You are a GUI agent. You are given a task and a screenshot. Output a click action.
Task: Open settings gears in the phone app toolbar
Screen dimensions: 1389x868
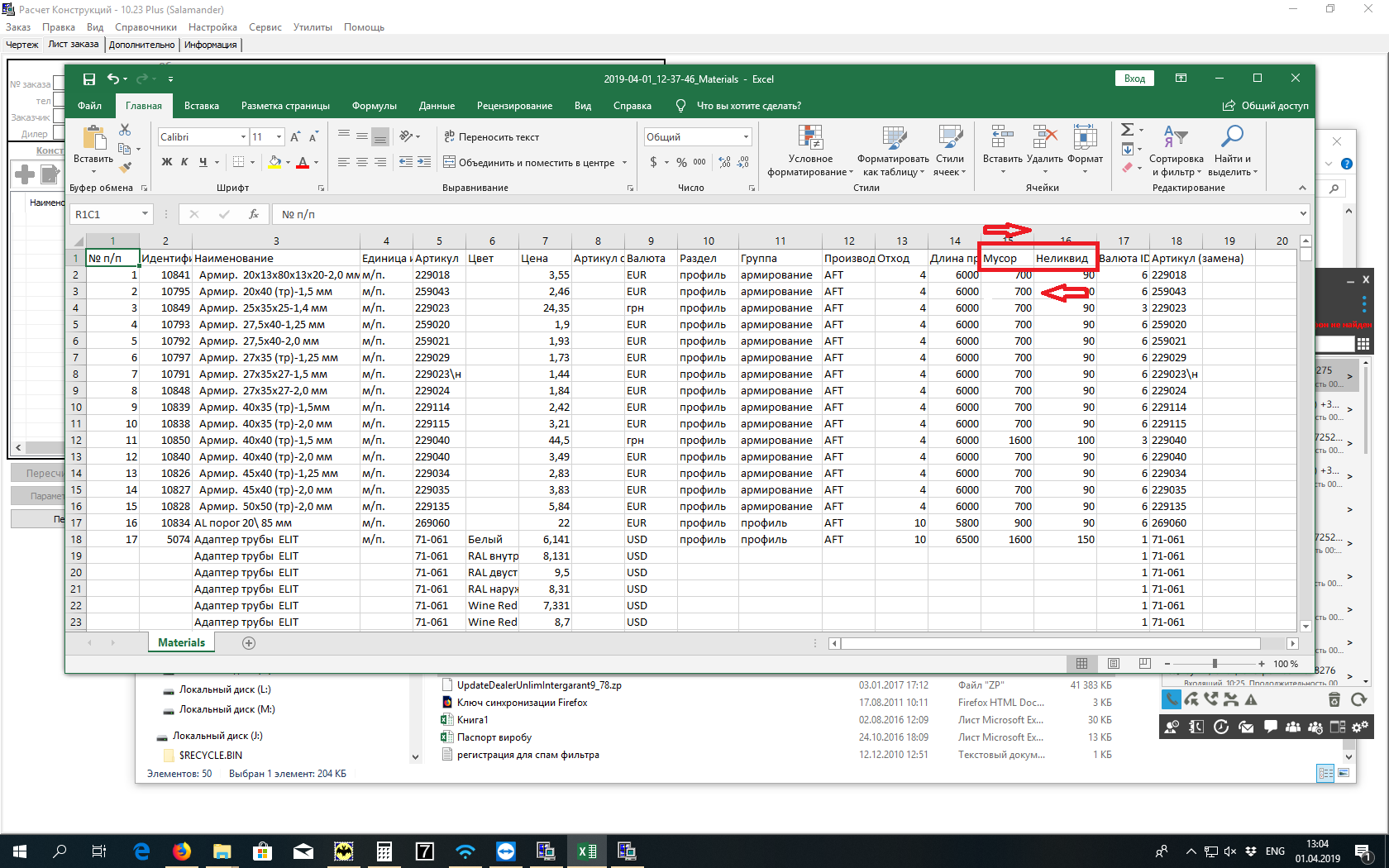click(1360, 727)
